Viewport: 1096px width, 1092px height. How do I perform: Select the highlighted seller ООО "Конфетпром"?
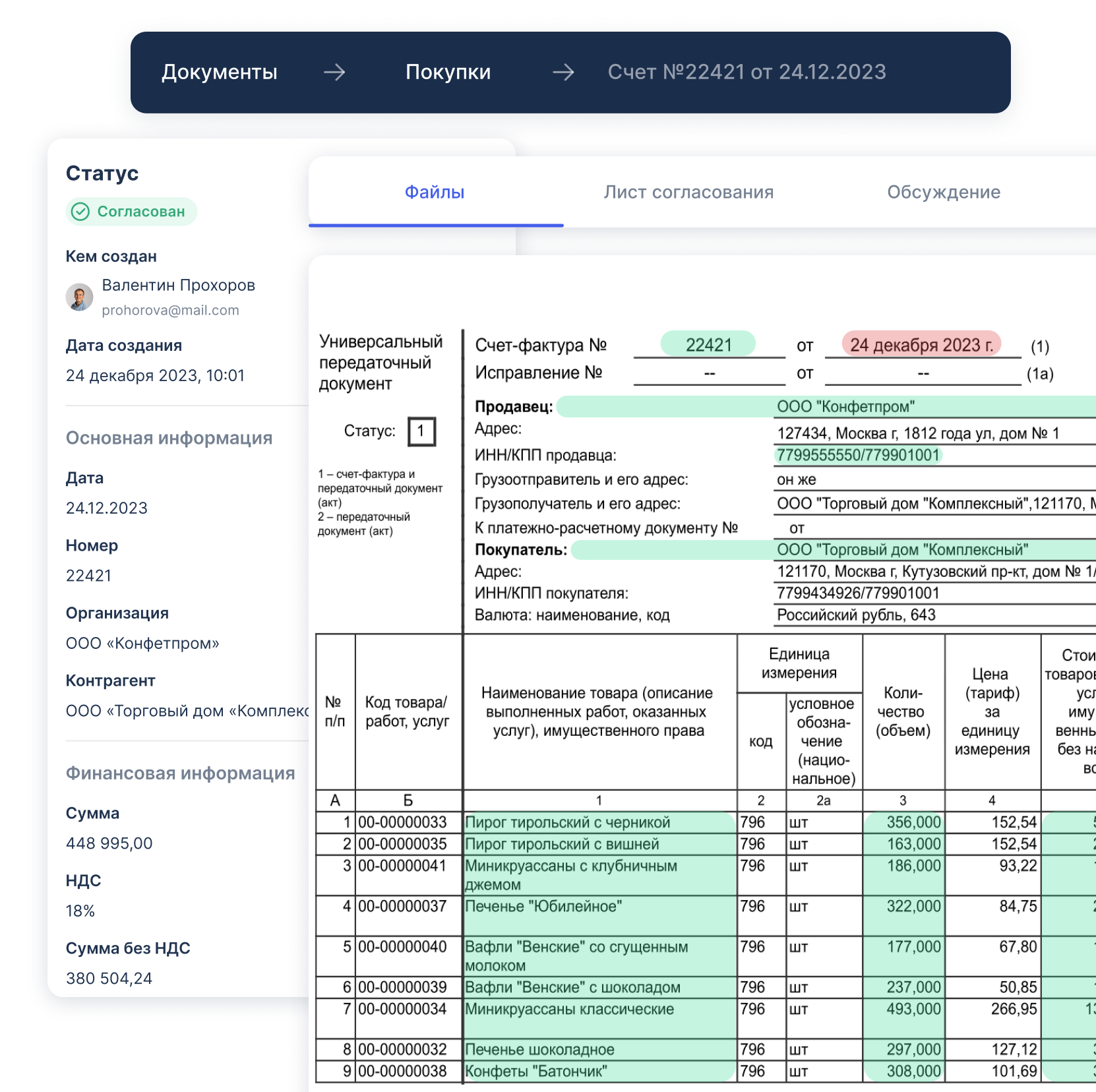845,407
